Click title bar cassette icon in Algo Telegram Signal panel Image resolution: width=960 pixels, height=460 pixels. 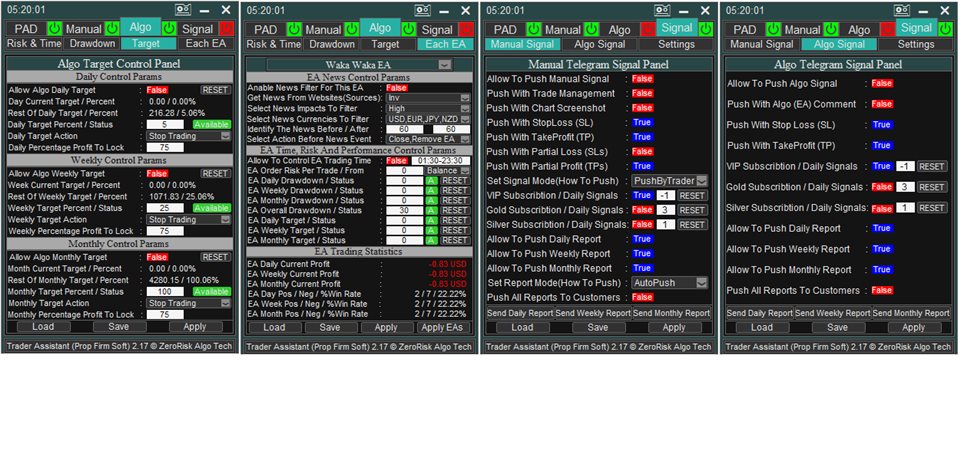tap(903, 9)
